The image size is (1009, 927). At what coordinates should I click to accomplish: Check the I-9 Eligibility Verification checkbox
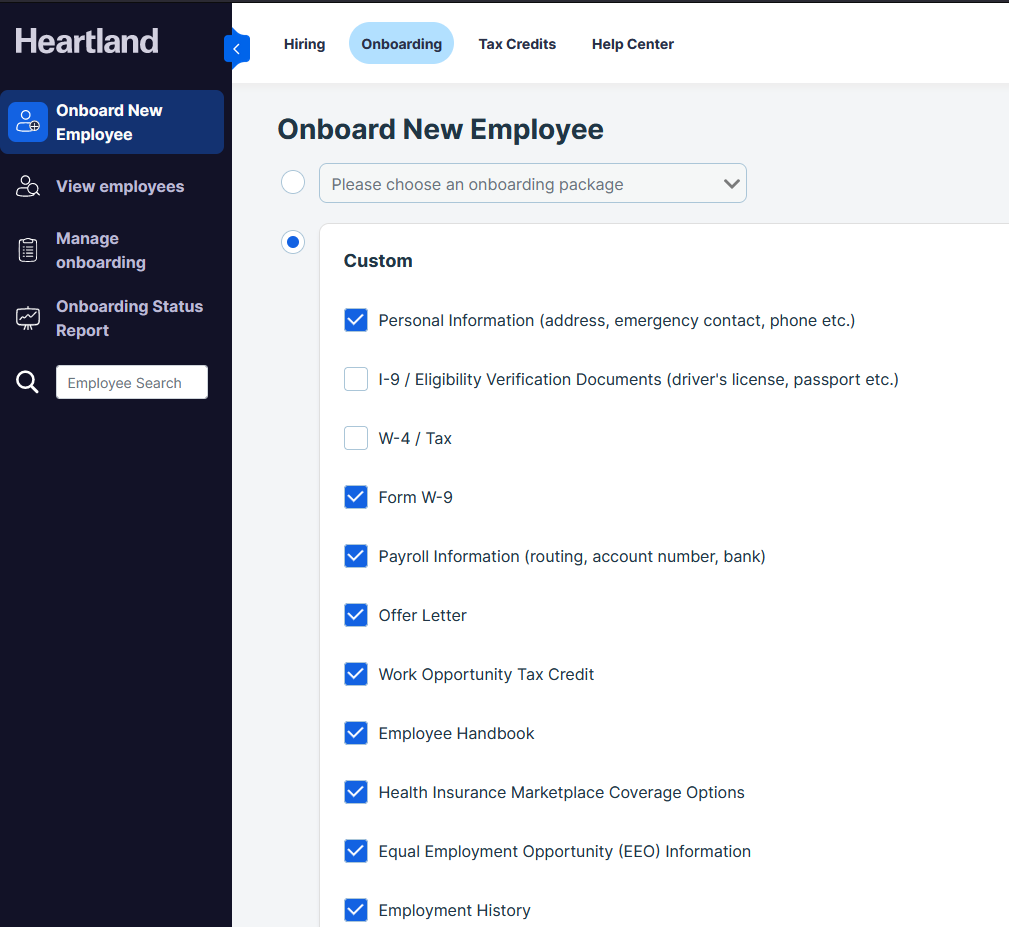356,379
